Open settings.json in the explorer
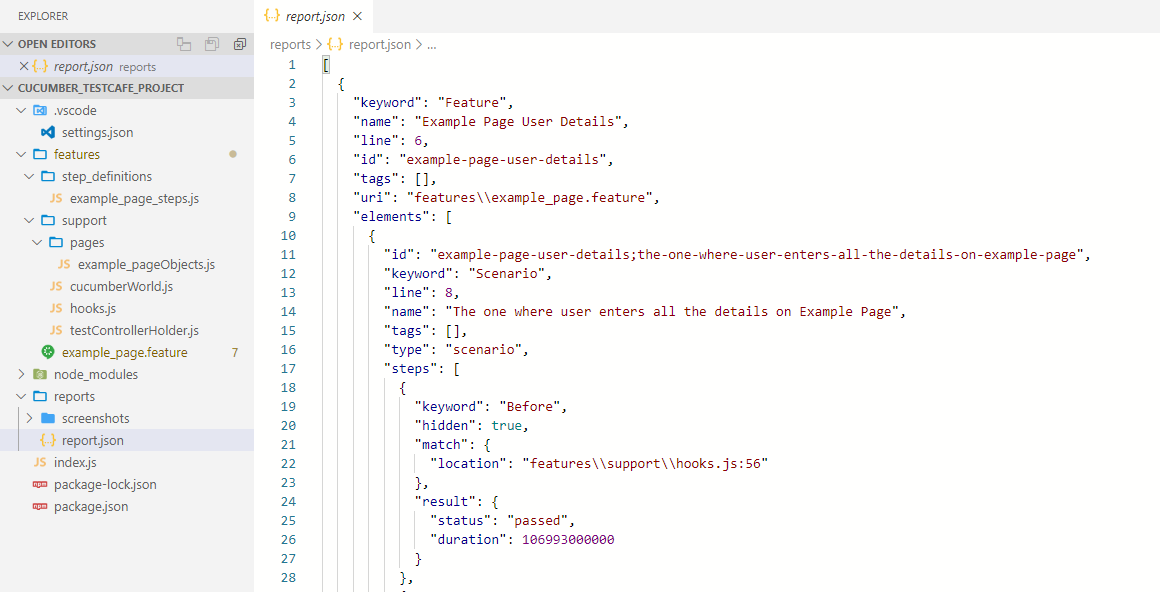1160x592 pixels. click(98, 132)
